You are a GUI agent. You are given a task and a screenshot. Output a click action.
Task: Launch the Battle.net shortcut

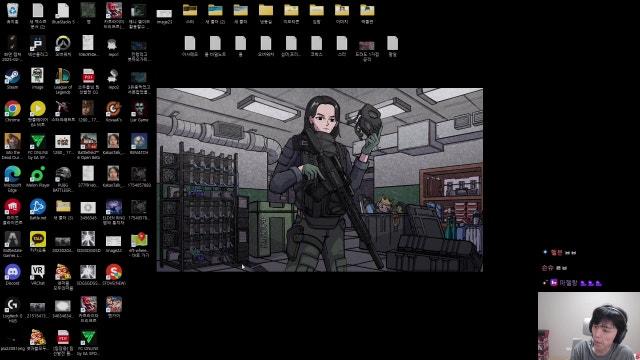38,209
